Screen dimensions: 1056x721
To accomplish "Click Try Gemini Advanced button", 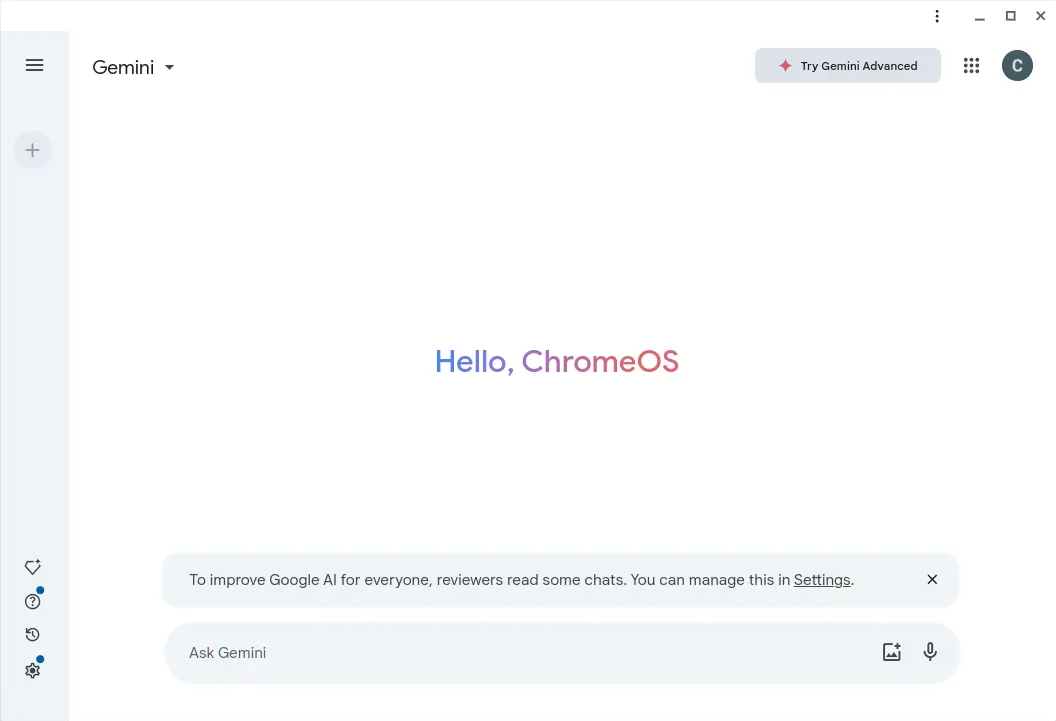I will (x=848, y=66).
